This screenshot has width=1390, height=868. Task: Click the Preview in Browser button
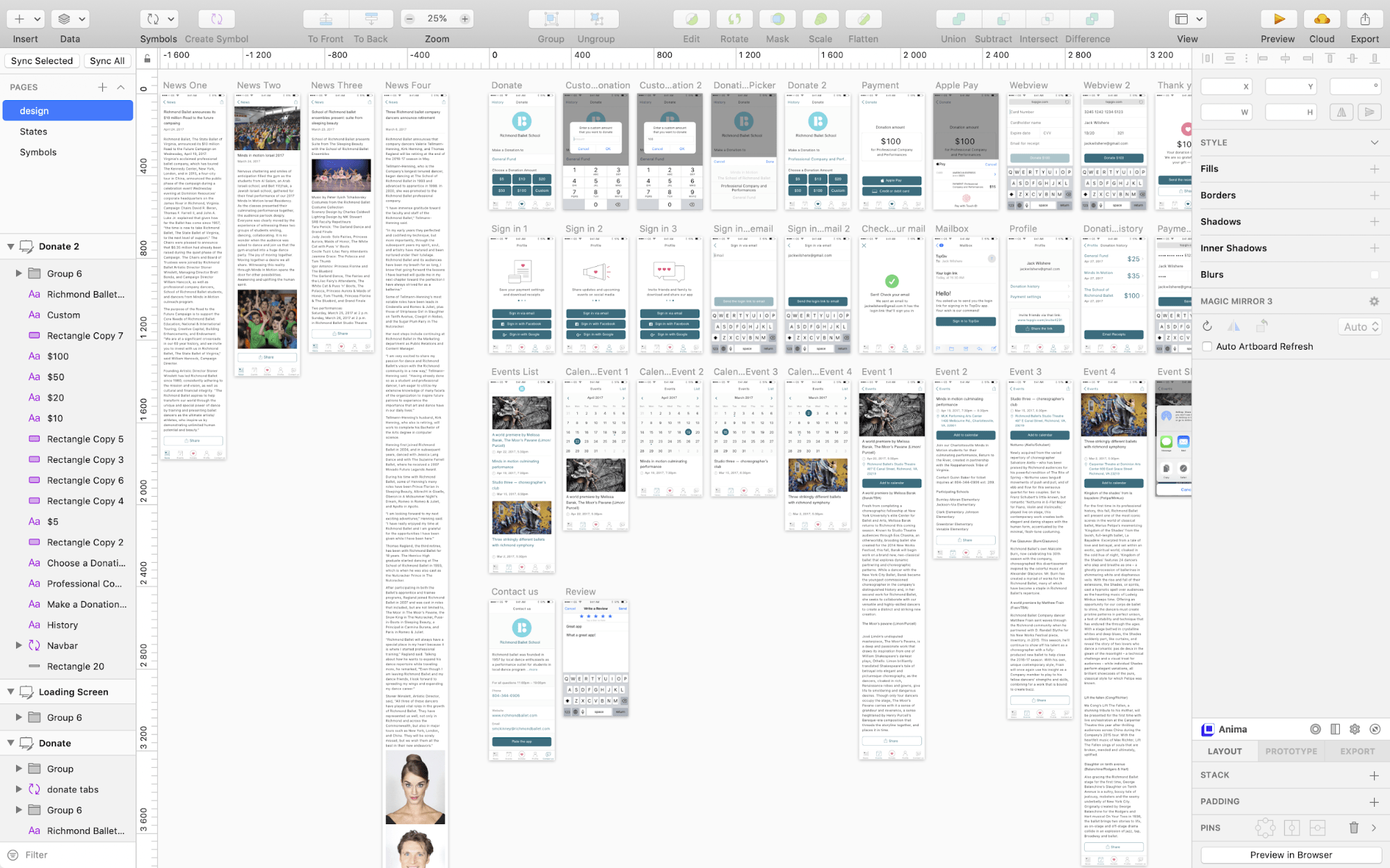coord(1291,855)
